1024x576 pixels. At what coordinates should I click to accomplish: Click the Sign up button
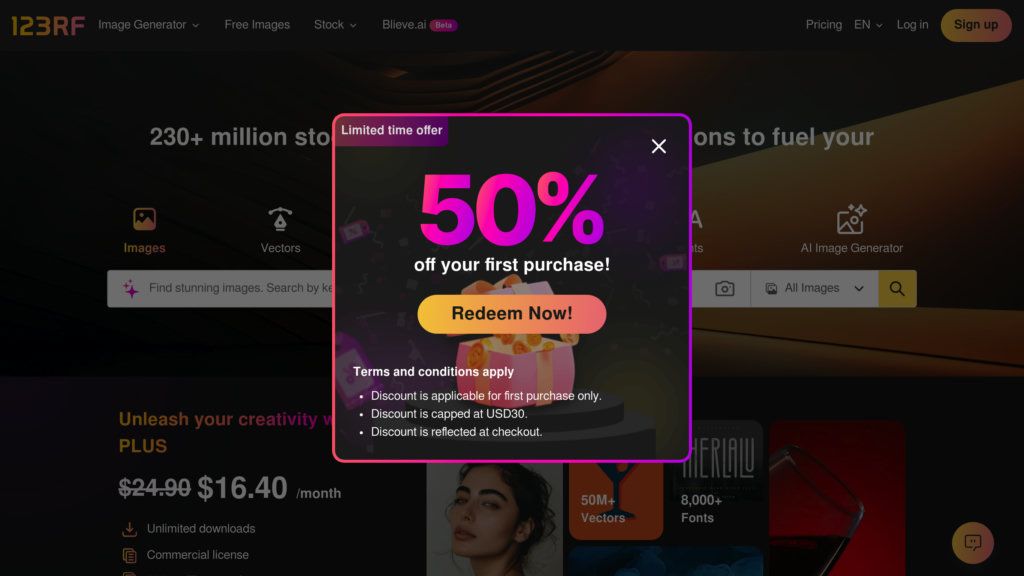coord(976,25)
